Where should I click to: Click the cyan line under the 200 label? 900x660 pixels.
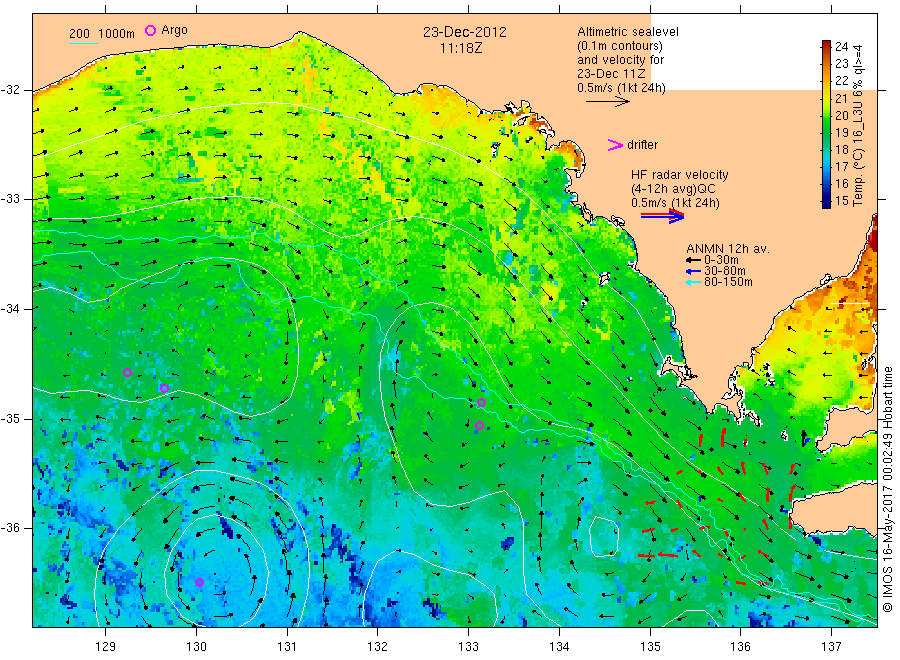[83, 42]
